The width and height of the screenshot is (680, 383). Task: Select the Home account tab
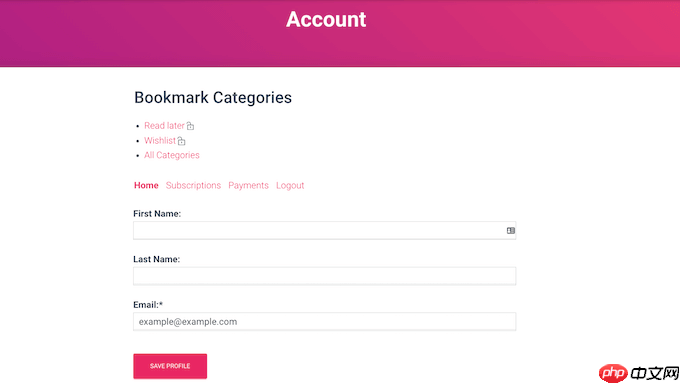[146, 186]
